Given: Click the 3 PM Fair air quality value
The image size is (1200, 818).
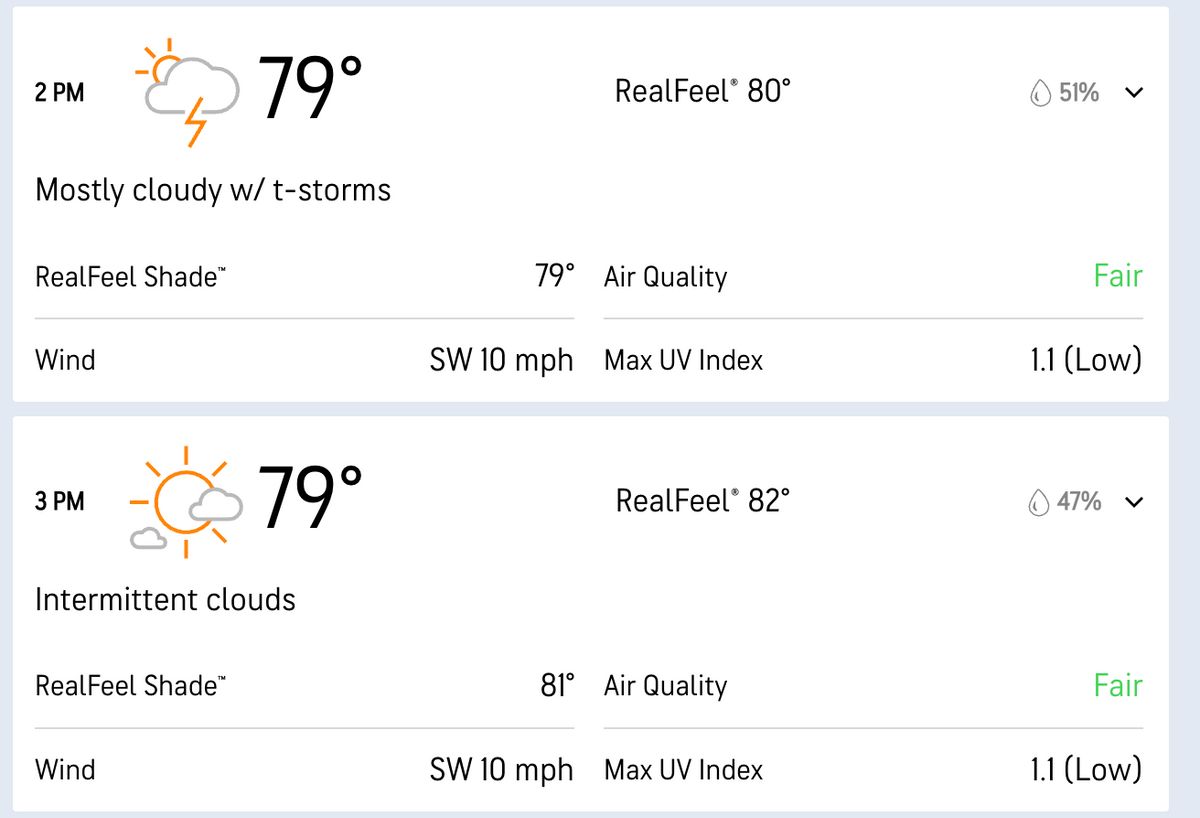Looking at the screenshot, I should pyautogui.click(x=1117, y=686).
